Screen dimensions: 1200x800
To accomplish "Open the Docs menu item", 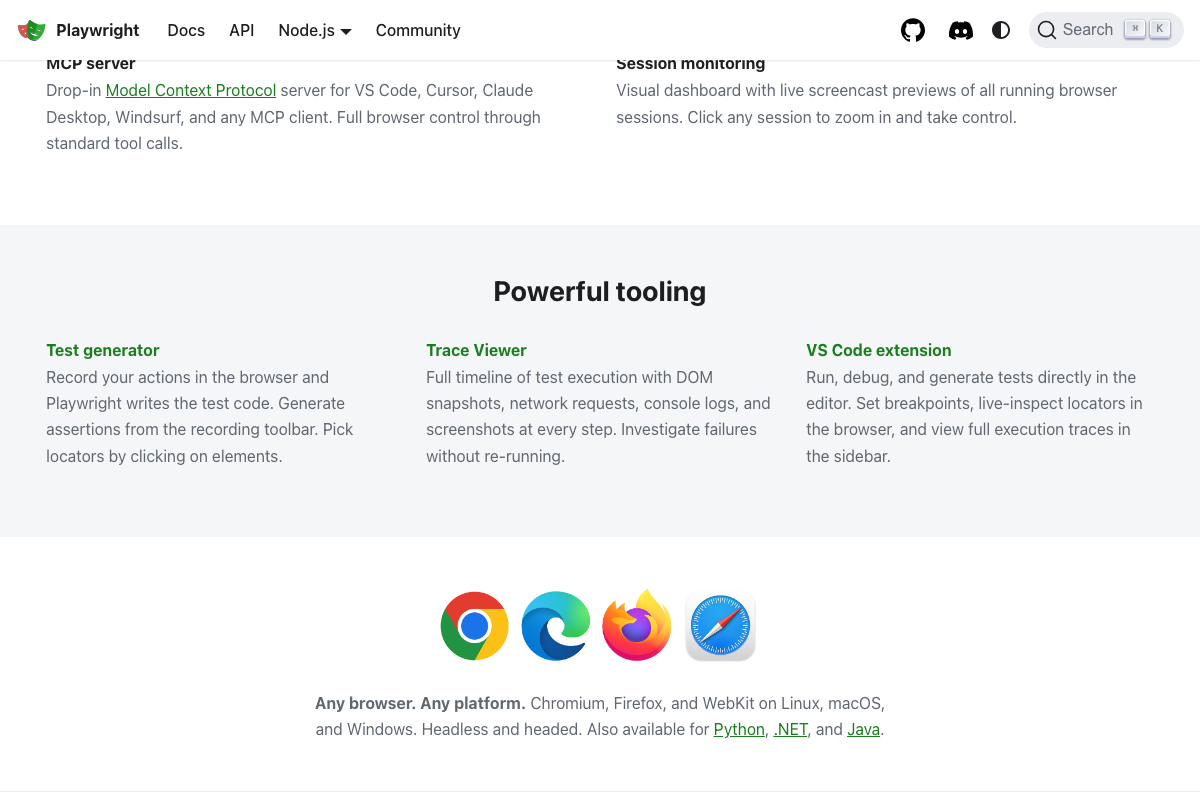I will 186,30.
